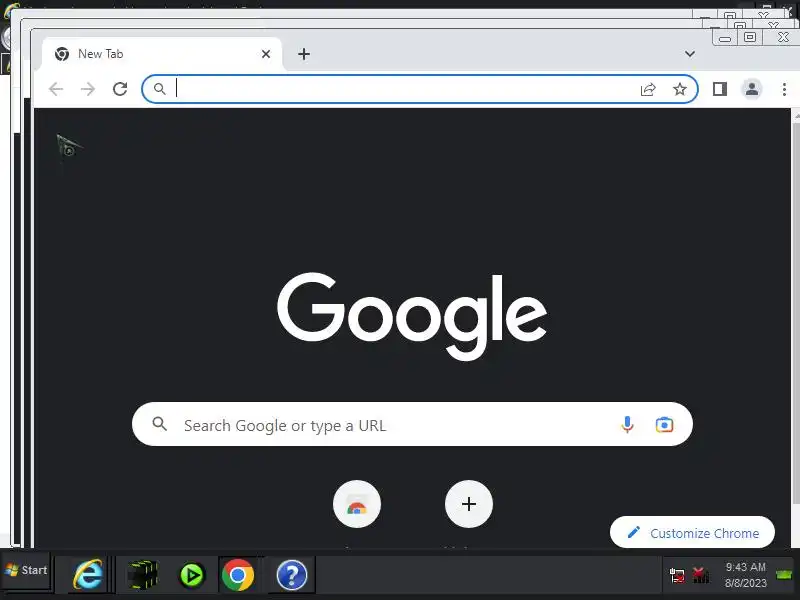
Task: Maximize the front Chrome window
Action: click(749, 37)
